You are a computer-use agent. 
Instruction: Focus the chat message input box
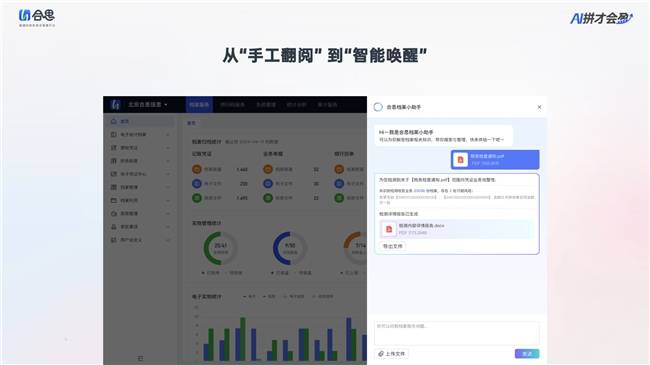coord(457,333)
